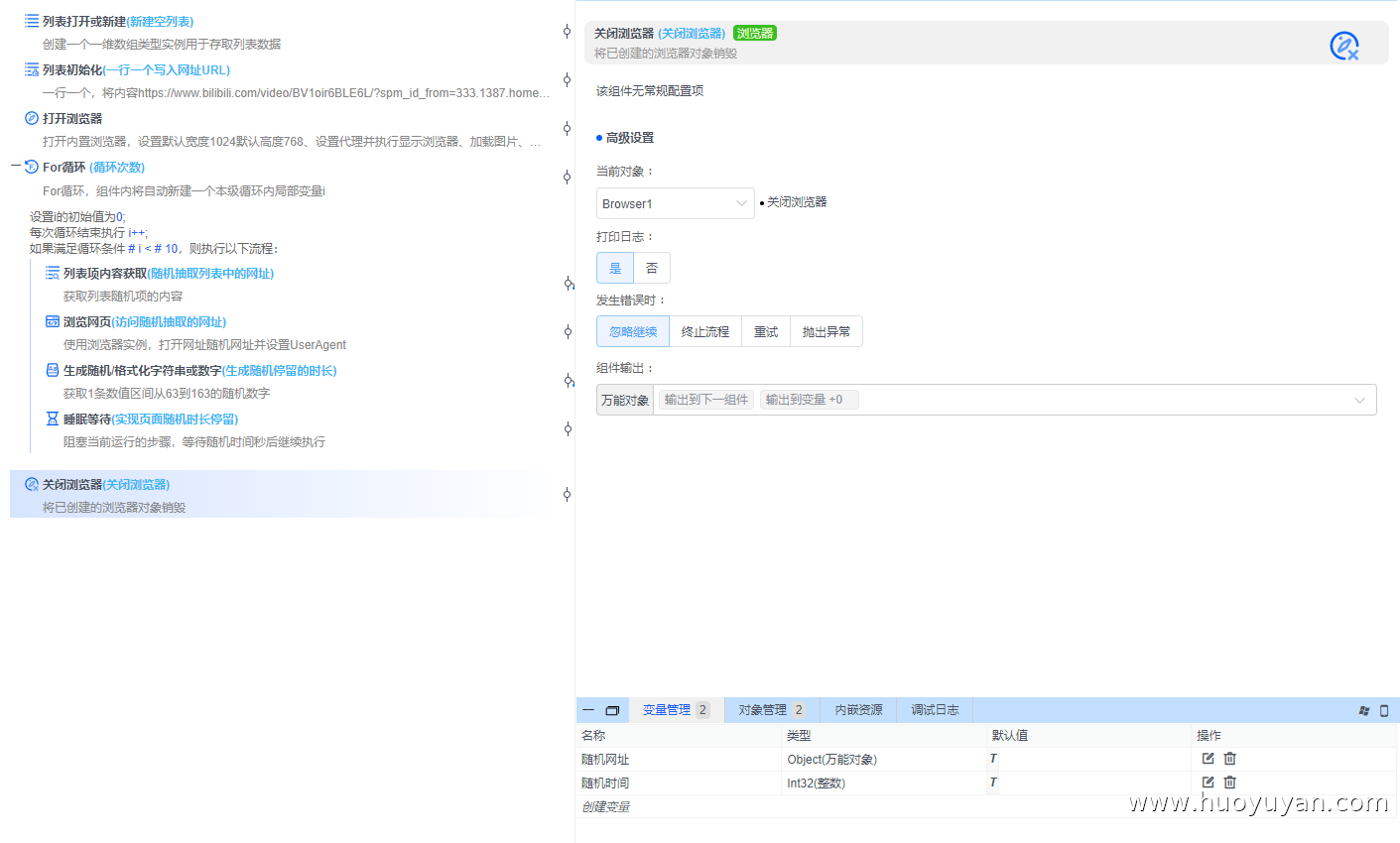Viewport: 1400px width, 843px height.
Task: Edit the 随机网址 variable
Action: tap(1208, 759)
